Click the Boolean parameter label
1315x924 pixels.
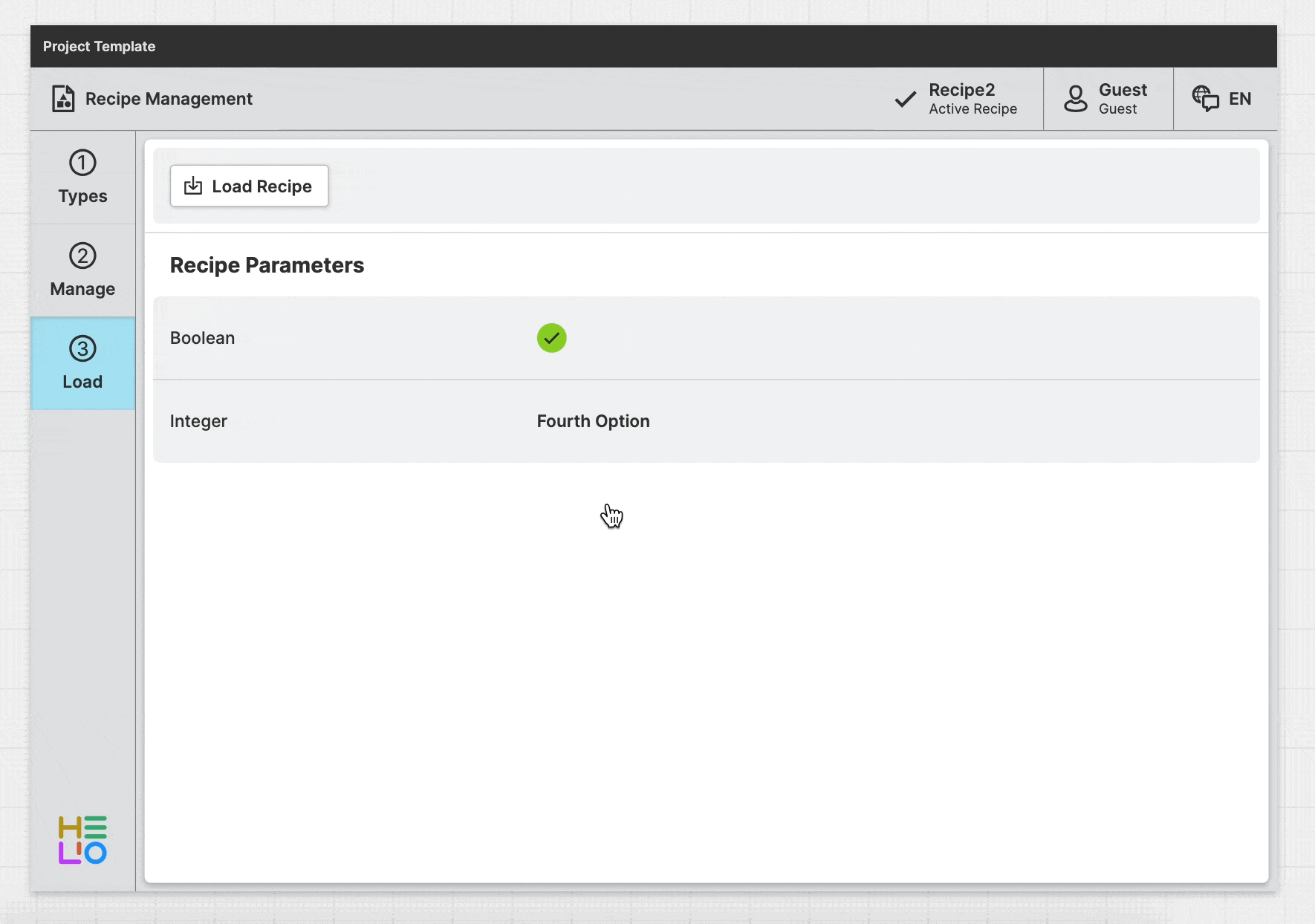(x=202, y=338)
